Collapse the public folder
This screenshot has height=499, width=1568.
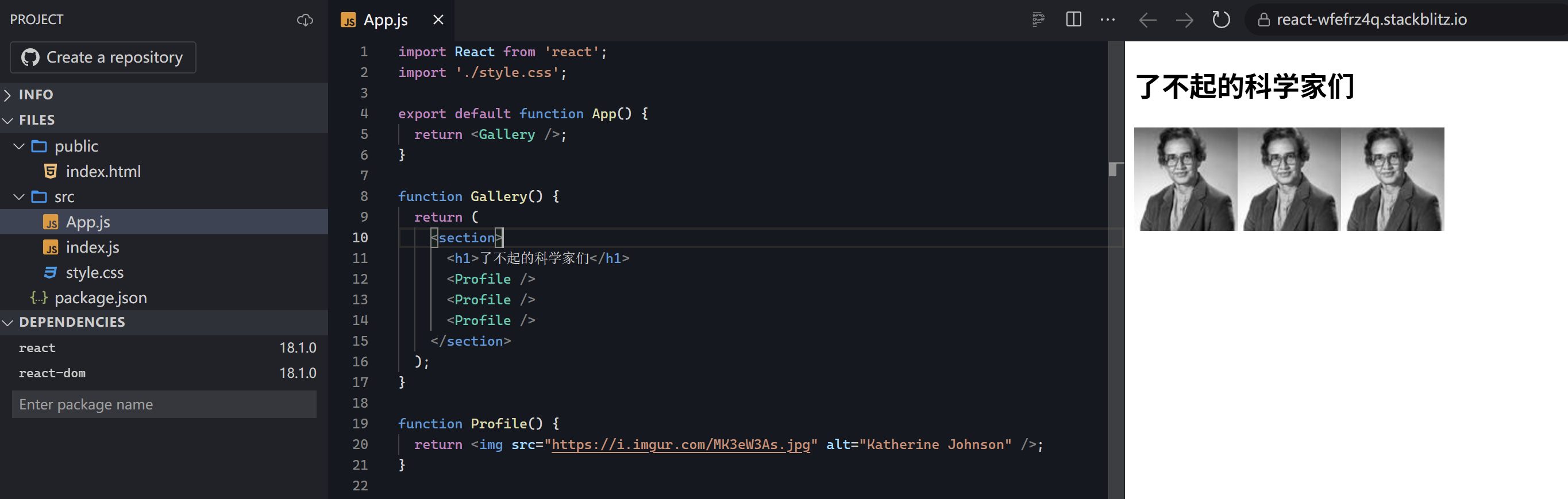coord(75,146)
